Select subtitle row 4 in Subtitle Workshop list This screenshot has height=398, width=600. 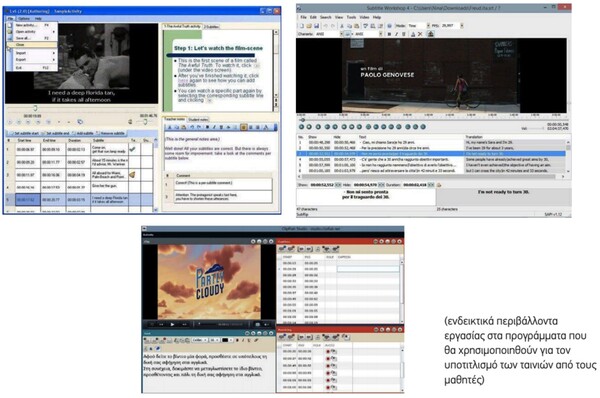click(431, 159)
